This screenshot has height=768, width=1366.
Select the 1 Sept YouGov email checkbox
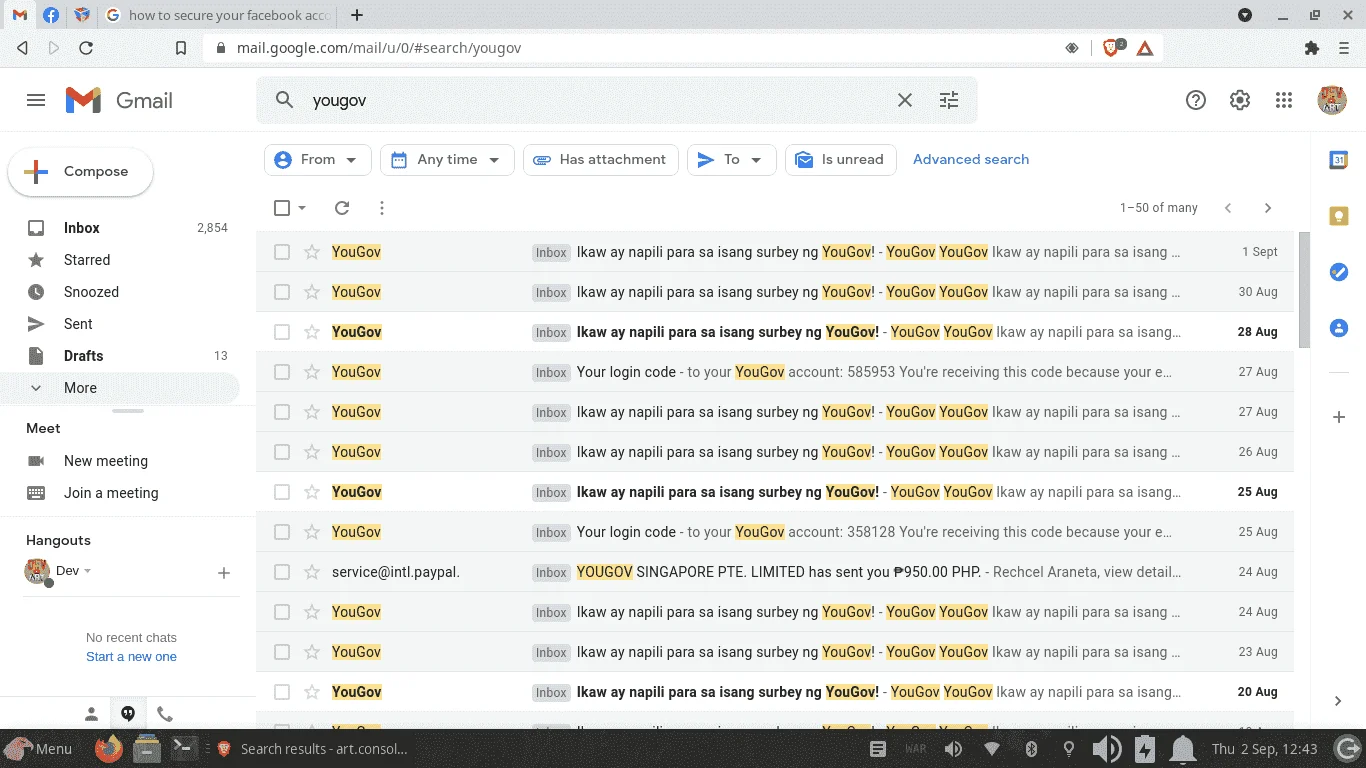pos(282,252)
